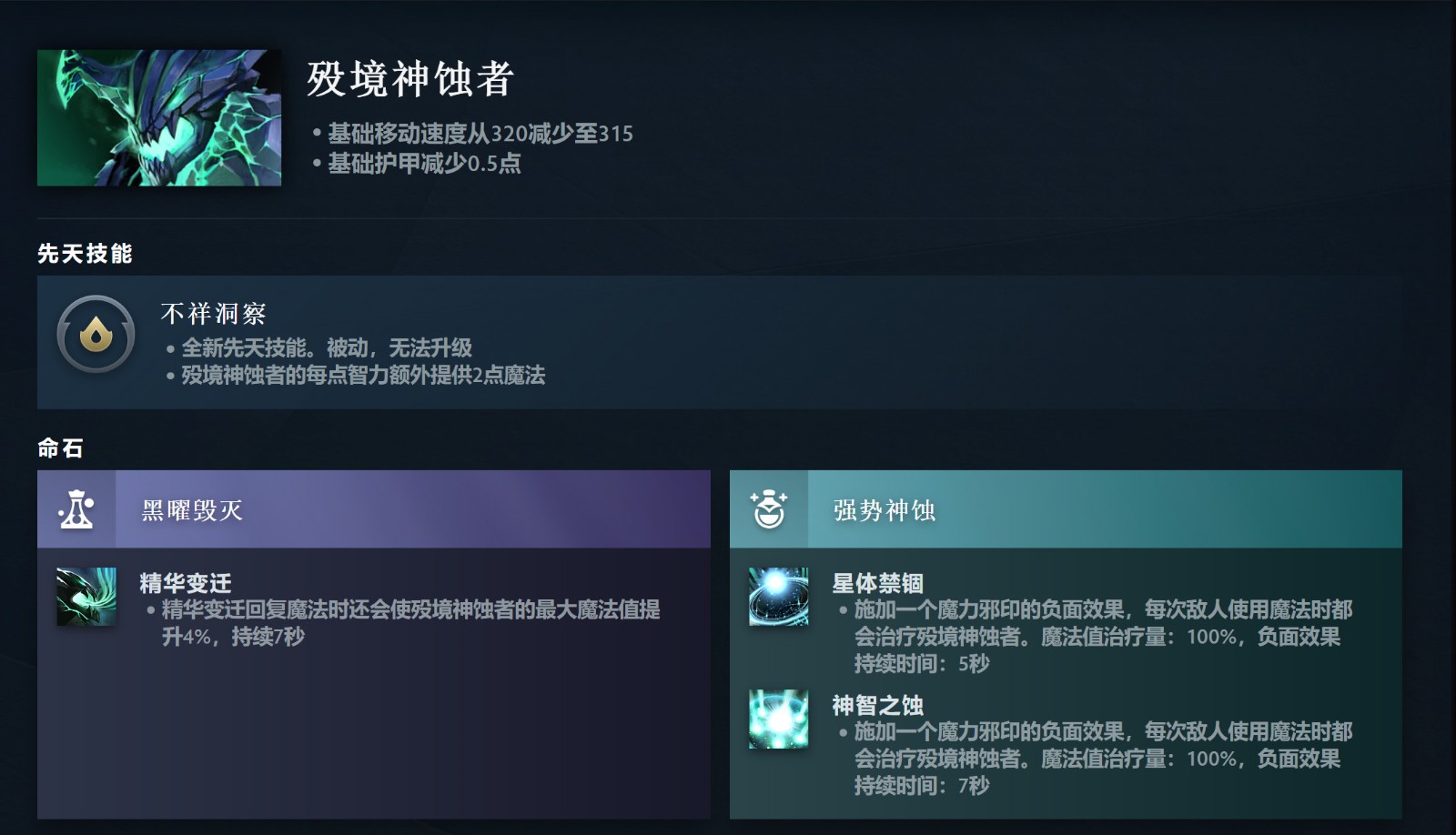Click the 神智之蚀 ability icon
Screen dimensions: 1456x835
779,719
